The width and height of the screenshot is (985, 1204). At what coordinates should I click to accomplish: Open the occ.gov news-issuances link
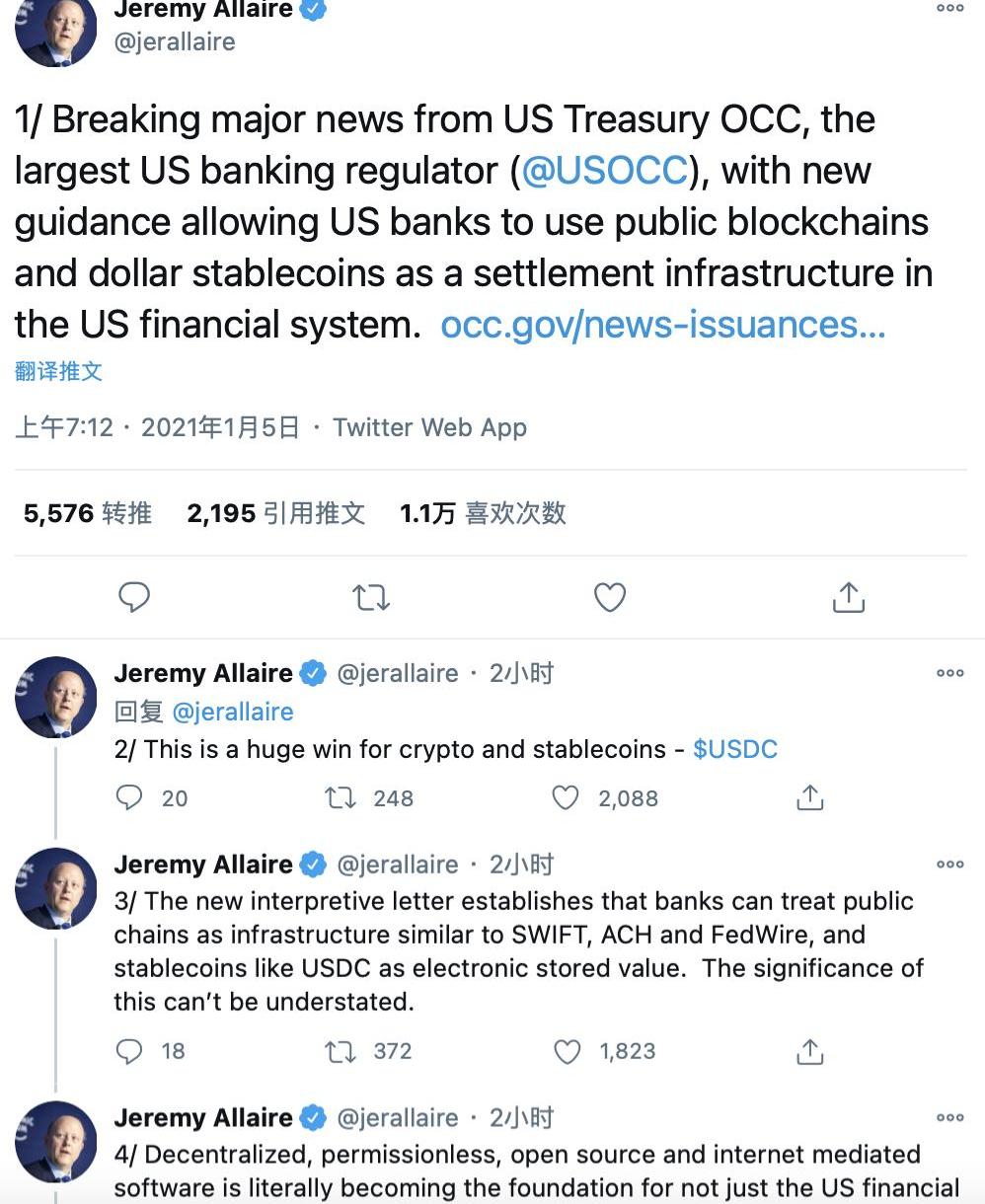click(662, 325)
